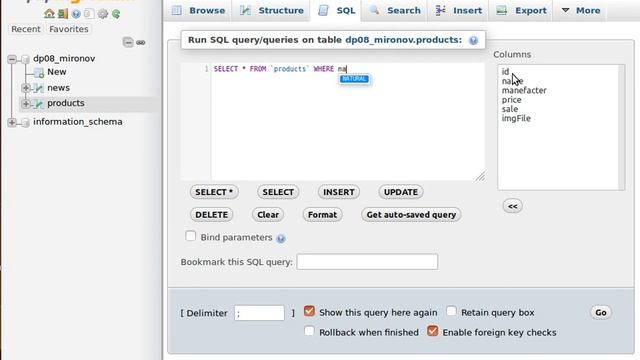Screen dimensions: 640x360
Task: Click the information_schema database icon
Action: [26, 122]
